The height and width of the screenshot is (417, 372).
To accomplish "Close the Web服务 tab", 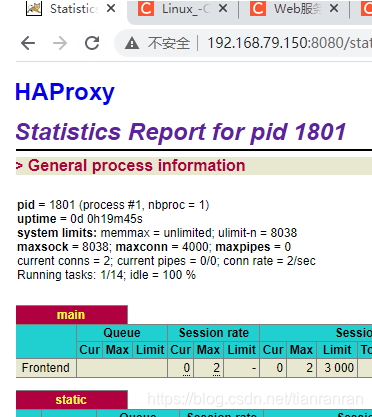I will 334,8.
